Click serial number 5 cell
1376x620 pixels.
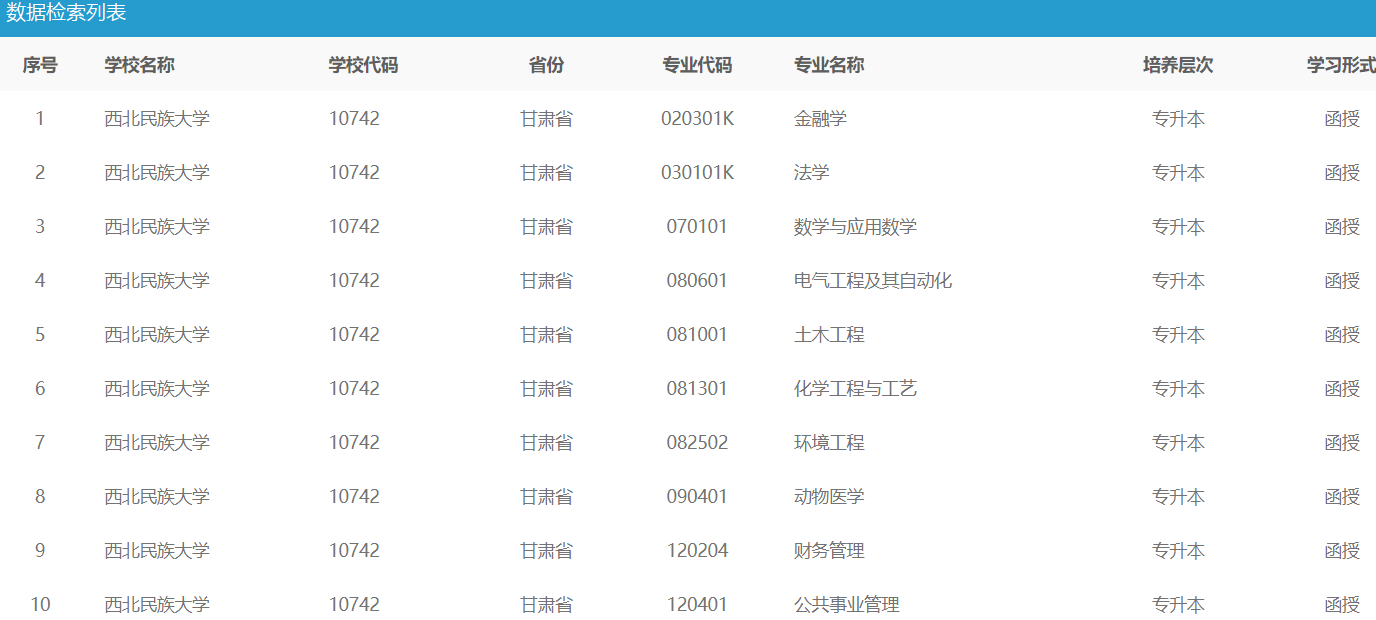click(x=40, y=335)
